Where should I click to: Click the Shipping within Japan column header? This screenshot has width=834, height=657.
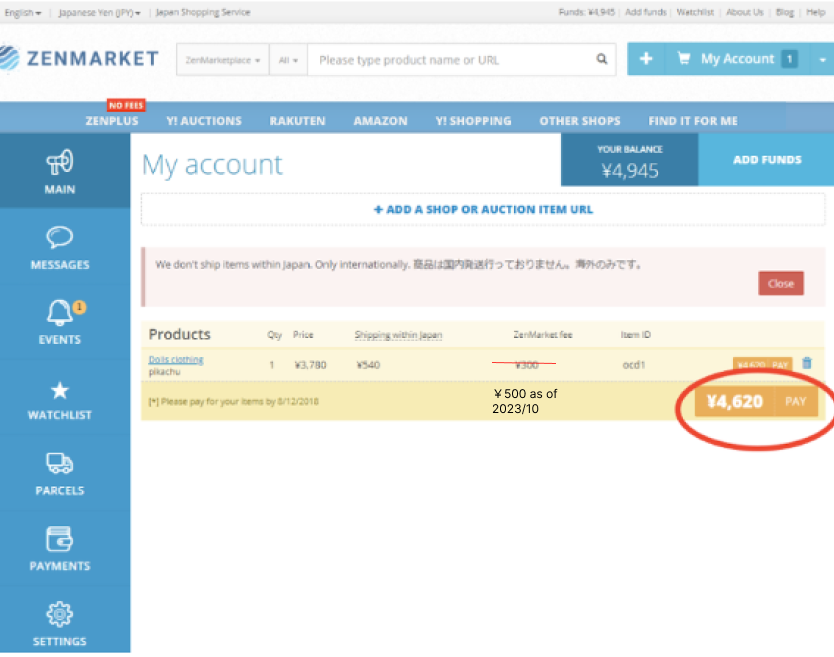tap(398, 335)
